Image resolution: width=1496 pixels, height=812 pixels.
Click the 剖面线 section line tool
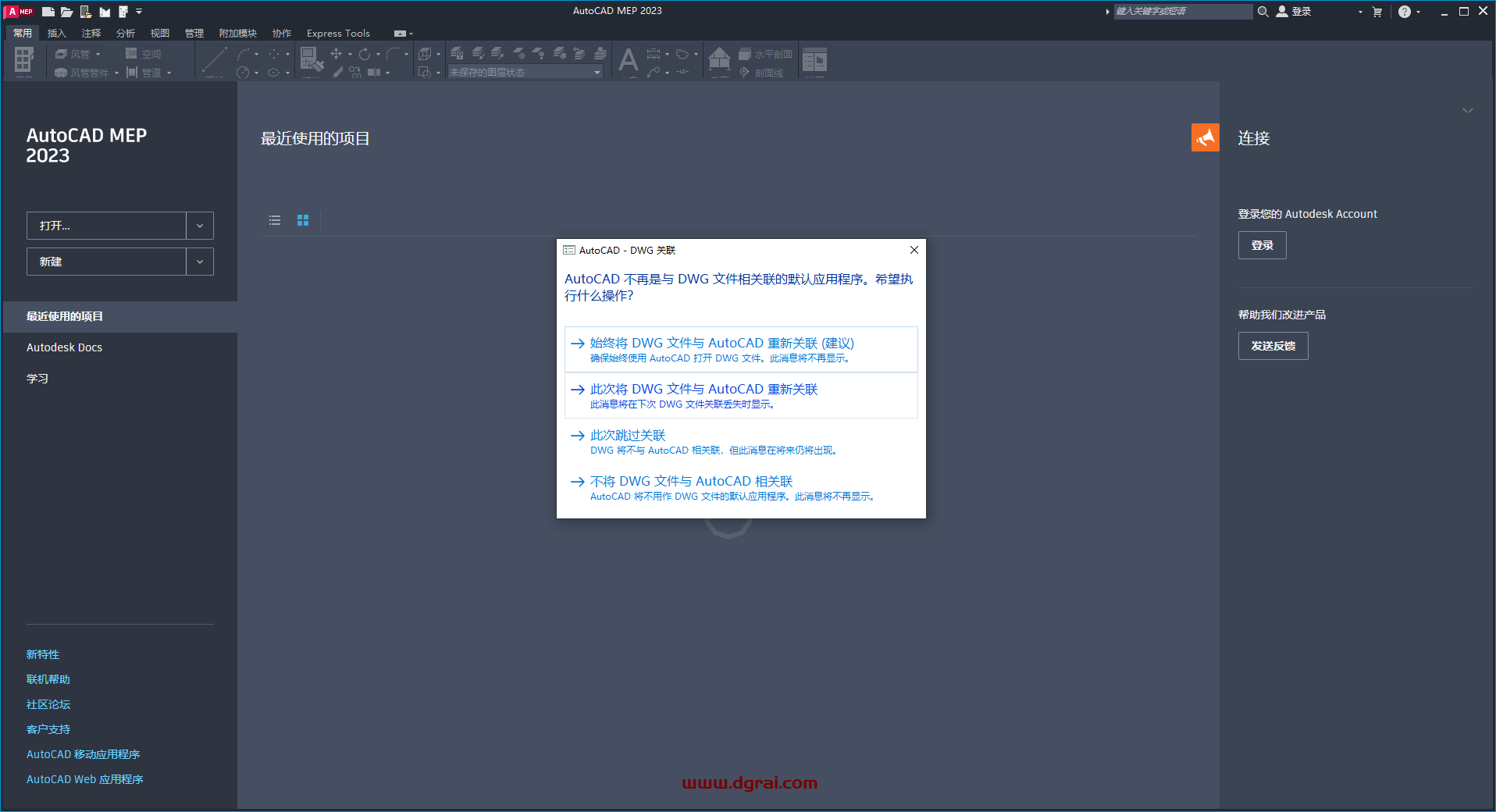click(761, 73)
